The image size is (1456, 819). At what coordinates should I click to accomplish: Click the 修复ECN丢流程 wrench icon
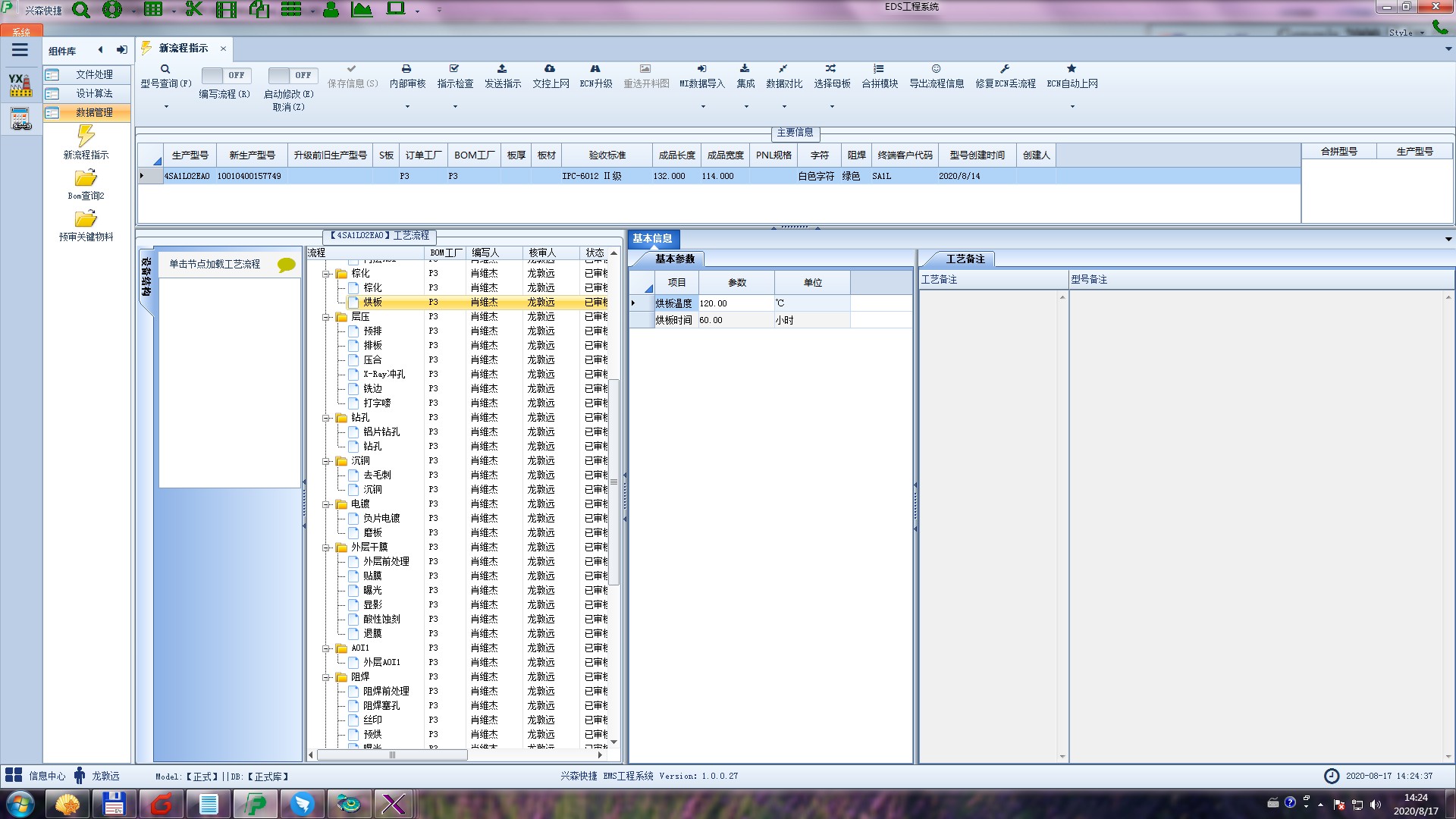click(x=1005, y=69)
